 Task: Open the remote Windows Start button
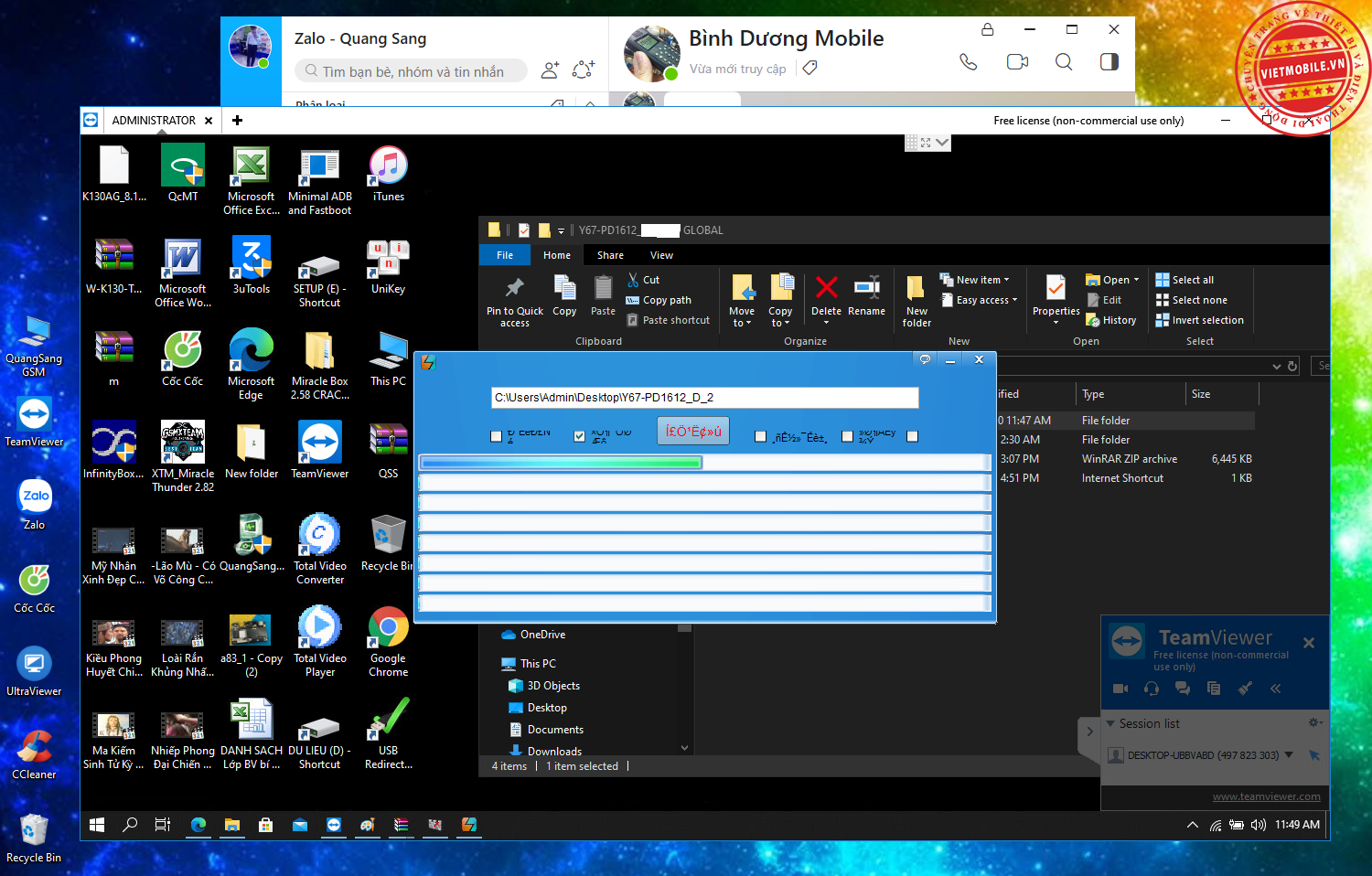tap(97, 825)
